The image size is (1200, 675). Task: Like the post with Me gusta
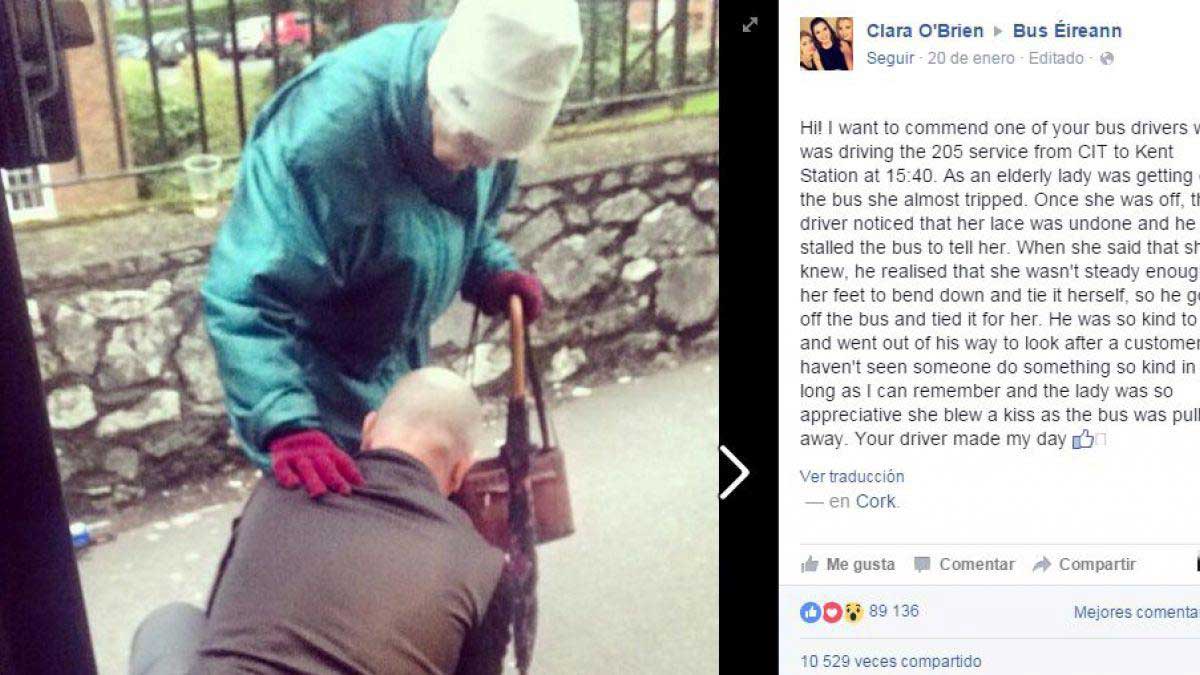848,564
